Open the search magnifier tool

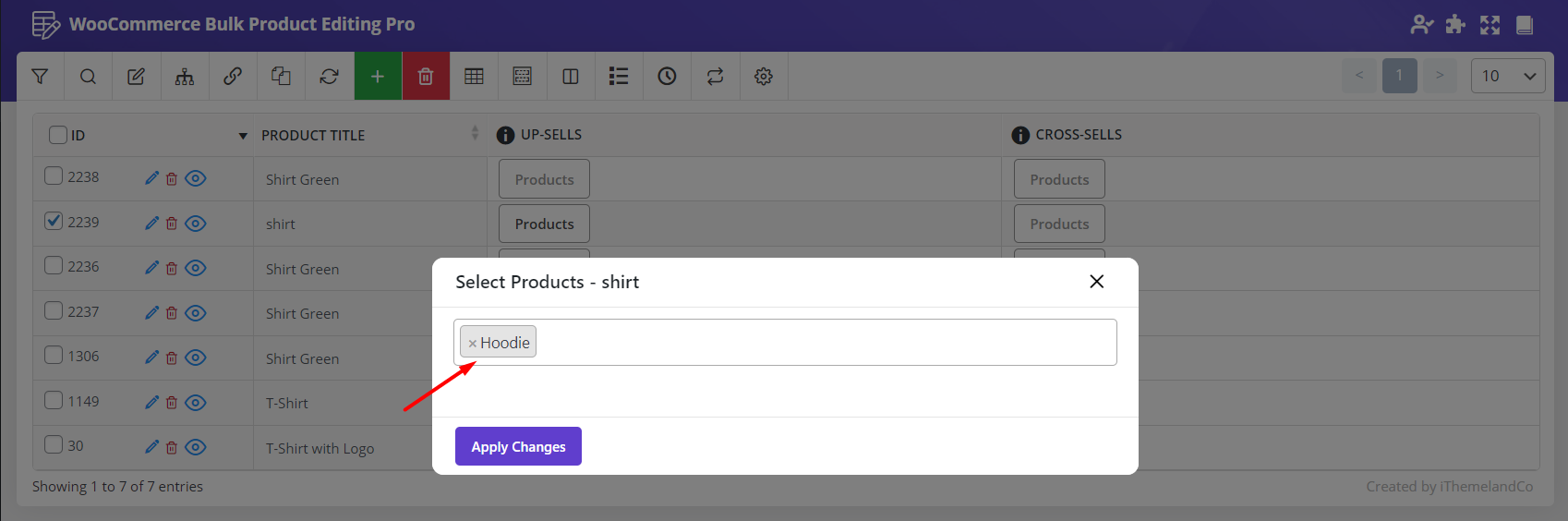point(88,77)
